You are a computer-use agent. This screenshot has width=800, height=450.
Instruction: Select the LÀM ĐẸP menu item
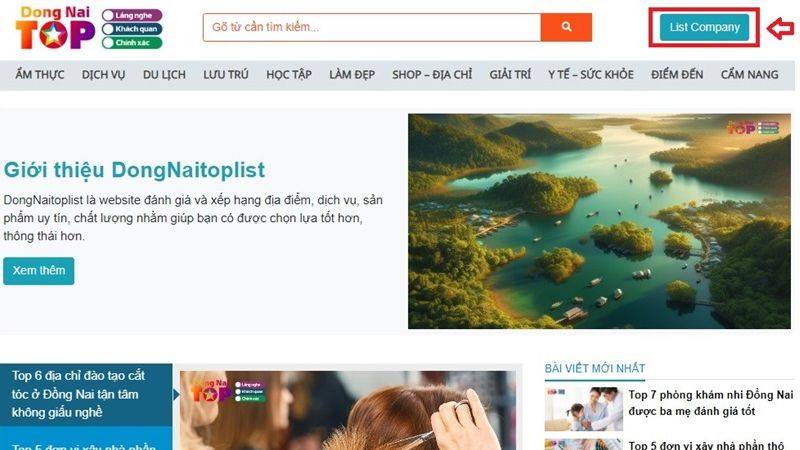click(352, 74)
